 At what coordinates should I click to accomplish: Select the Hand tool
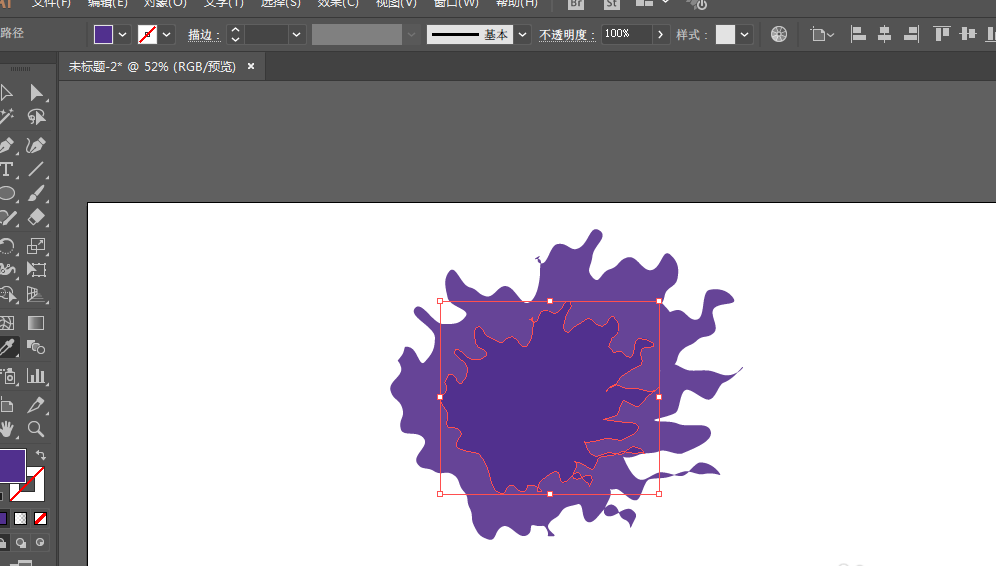click(x=6, y=429)
